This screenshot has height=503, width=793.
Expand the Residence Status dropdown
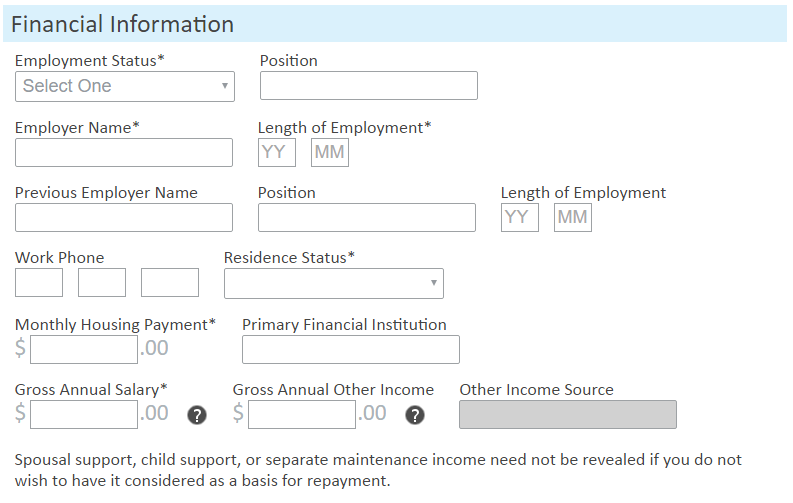click(334, 284)
